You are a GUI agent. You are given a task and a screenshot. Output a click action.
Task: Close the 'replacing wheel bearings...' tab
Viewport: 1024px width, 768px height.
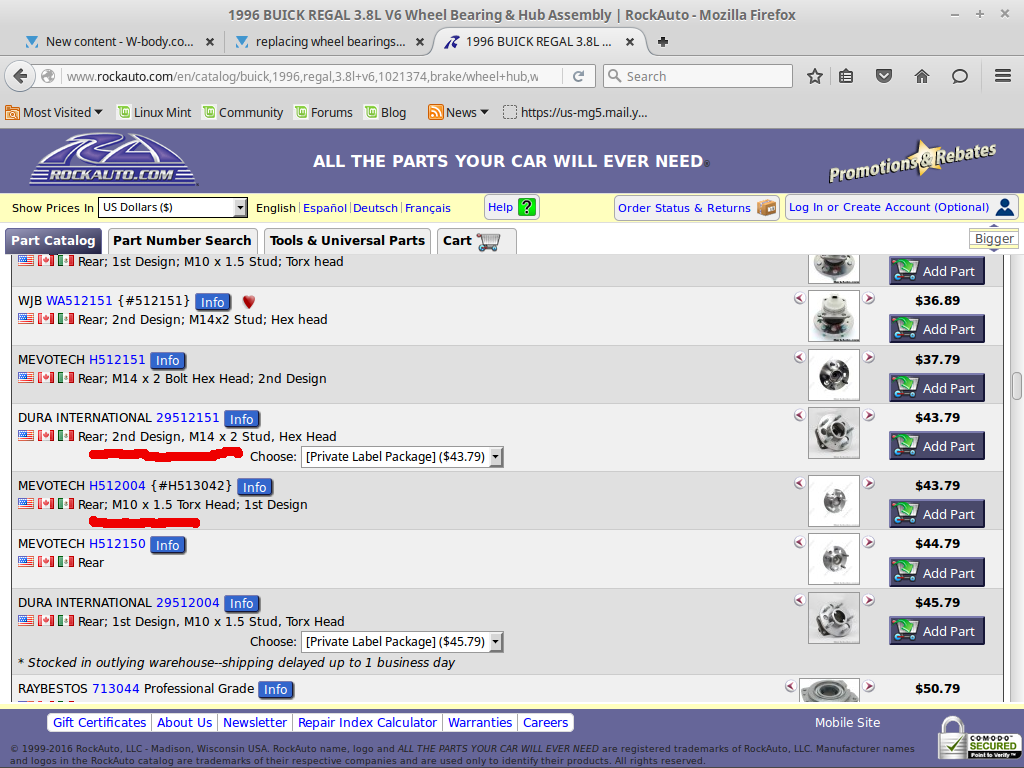[420, 42]
